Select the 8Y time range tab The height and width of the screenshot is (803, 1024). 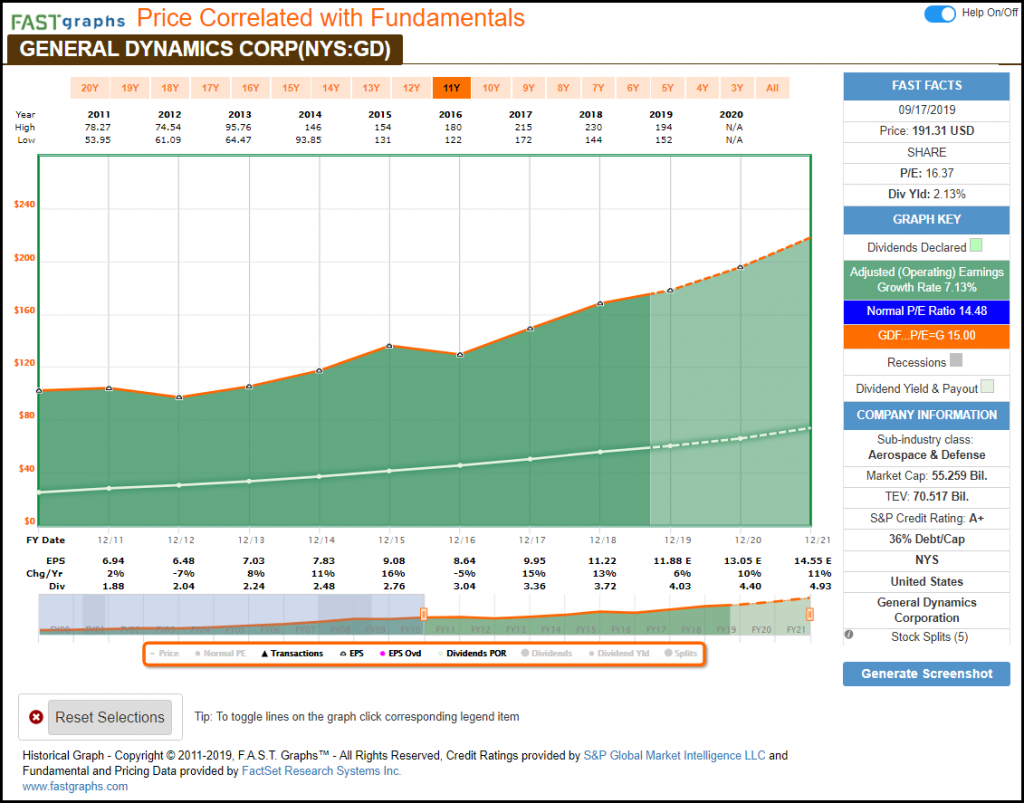click(563, 88)
